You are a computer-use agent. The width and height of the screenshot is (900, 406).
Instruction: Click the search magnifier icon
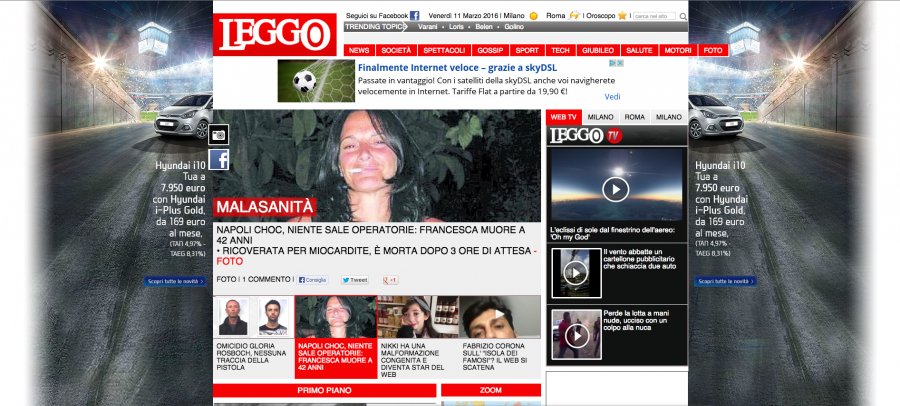pos(684,16)
